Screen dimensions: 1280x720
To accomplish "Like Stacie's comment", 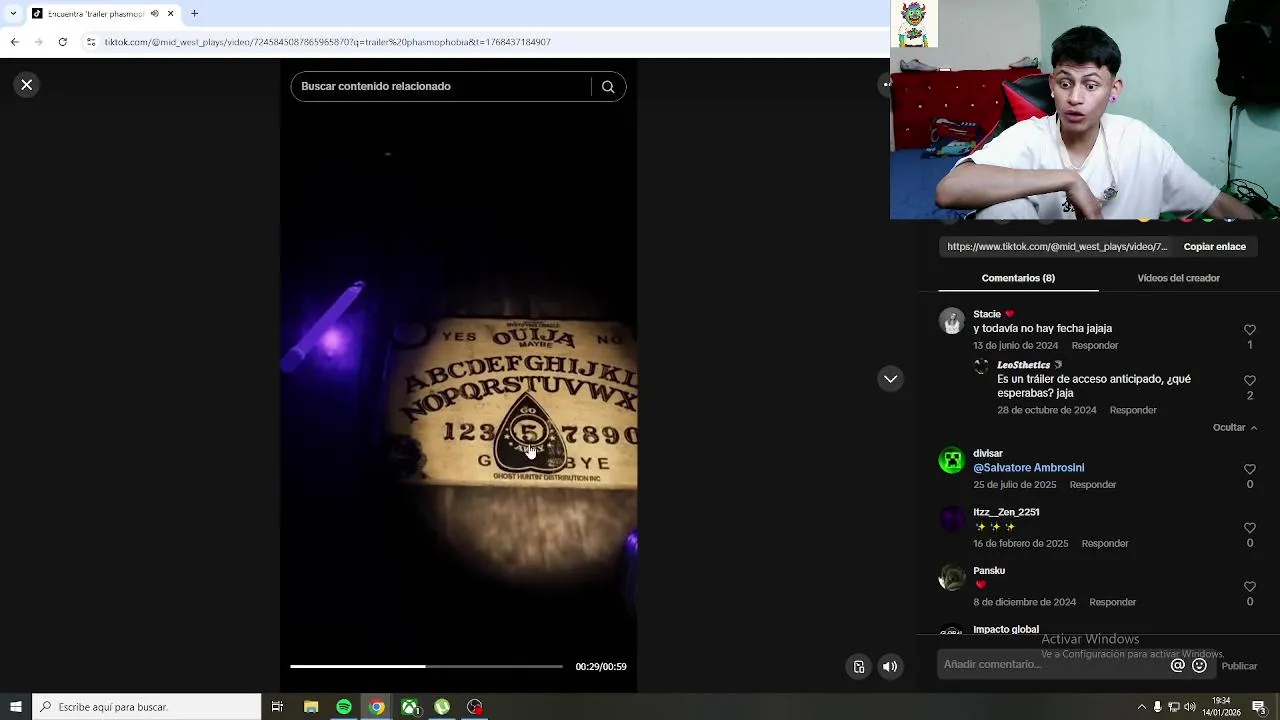I will [x=1249, y=330].
